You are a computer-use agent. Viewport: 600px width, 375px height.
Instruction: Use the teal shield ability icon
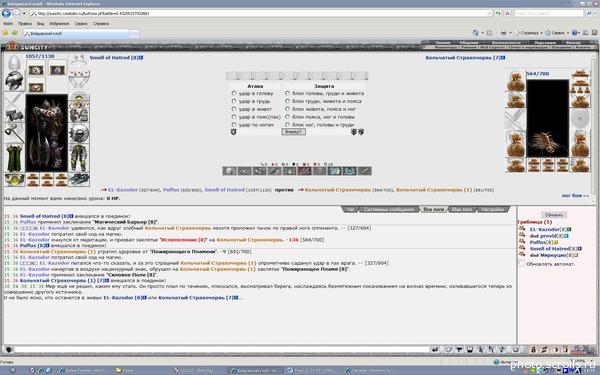click(x=334, y=171)
